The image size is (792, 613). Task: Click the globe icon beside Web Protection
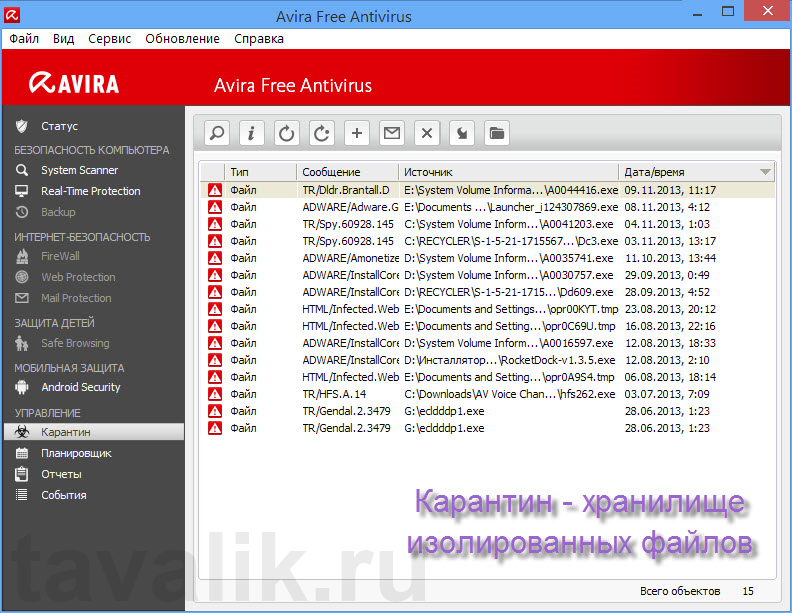coord(22,277)
